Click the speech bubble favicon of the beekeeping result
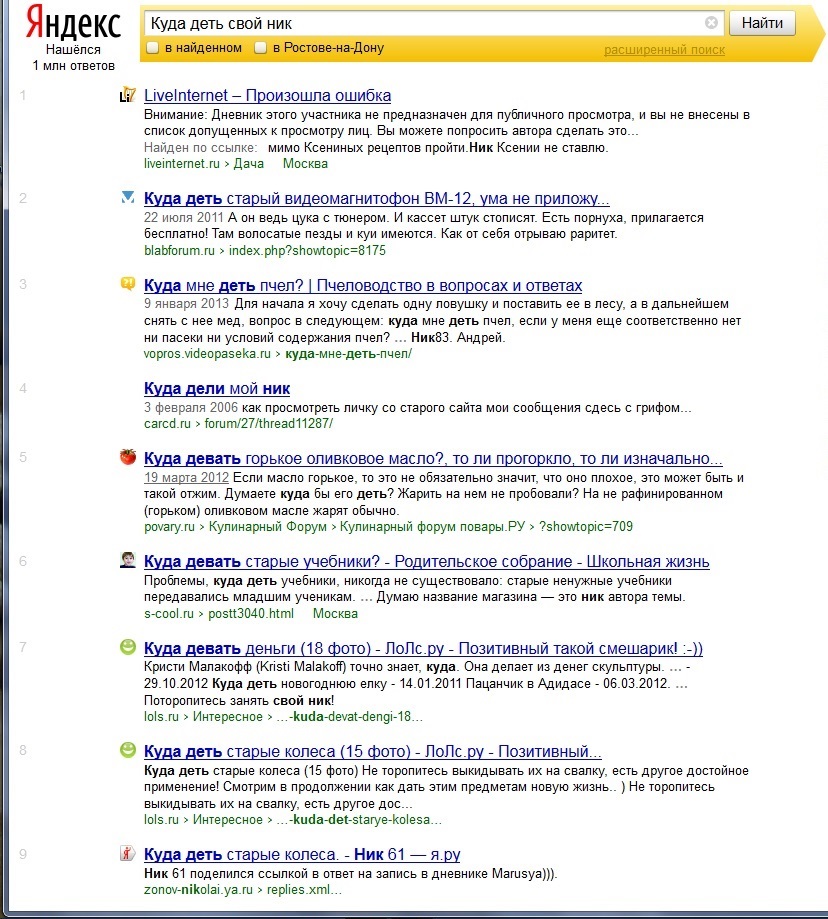This screenshot has width=828, height=919. (128, 284)
